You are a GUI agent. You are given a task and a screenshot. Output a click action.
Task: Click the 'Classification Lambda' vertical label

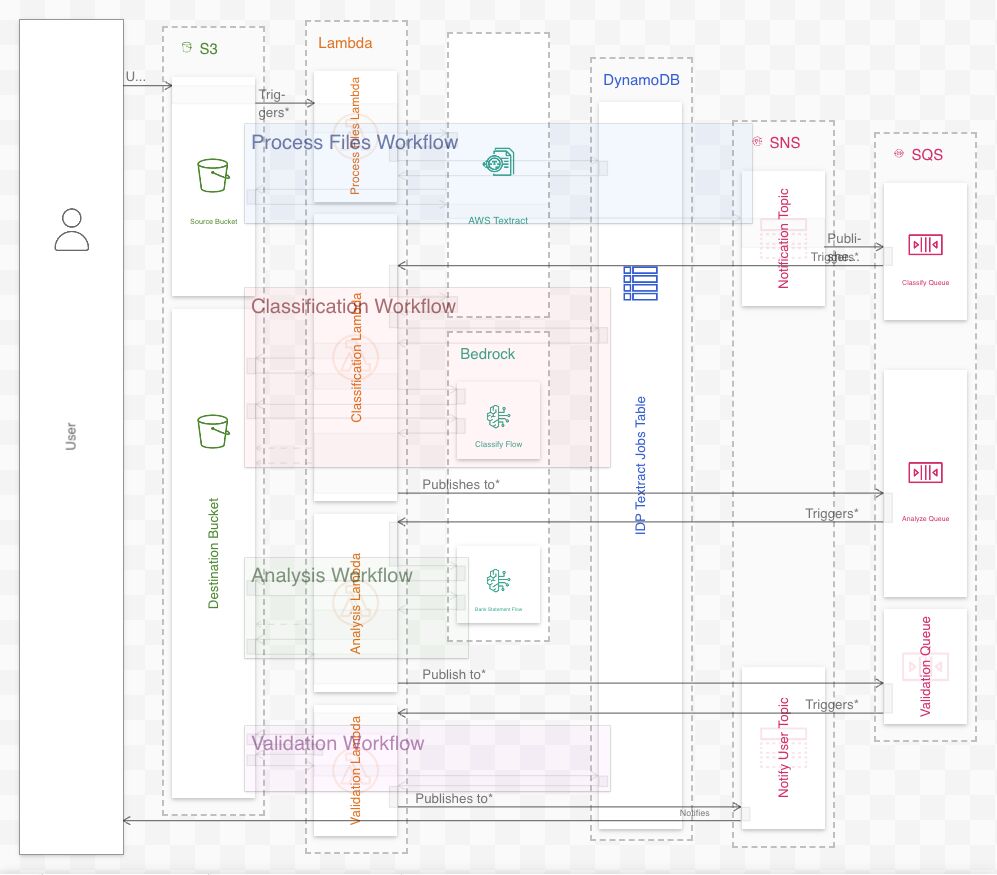tap(356, 357)
